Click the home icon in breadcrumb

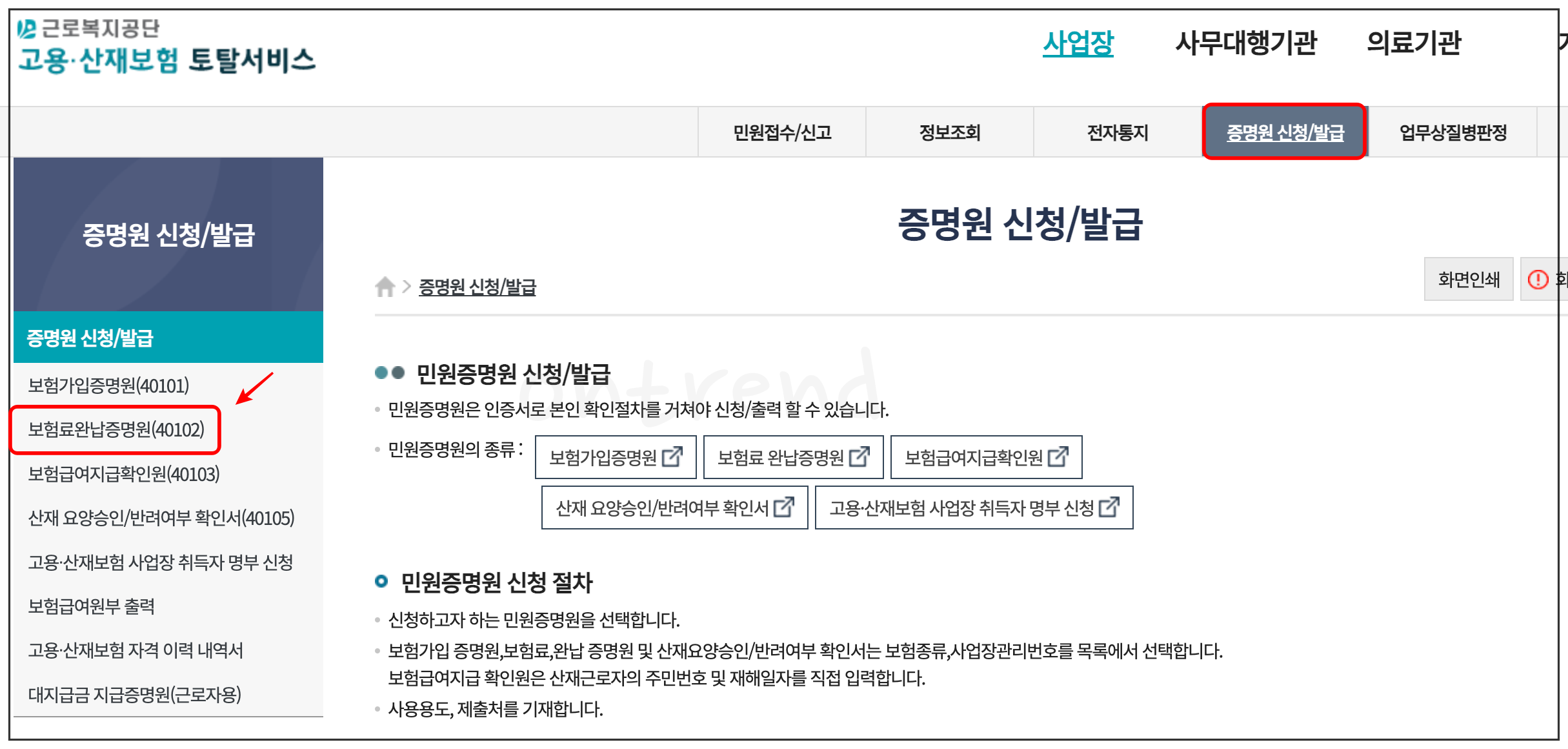click(385, 286)
